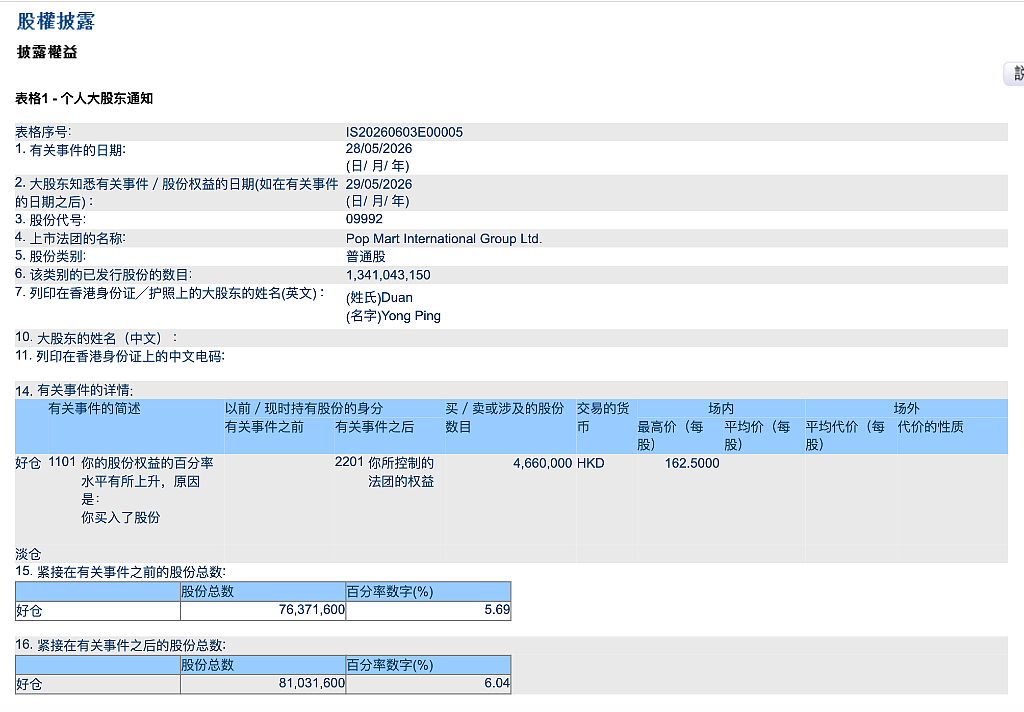Click the column header 买 / 卖或涉及的股份数目

tap(505, 417)
